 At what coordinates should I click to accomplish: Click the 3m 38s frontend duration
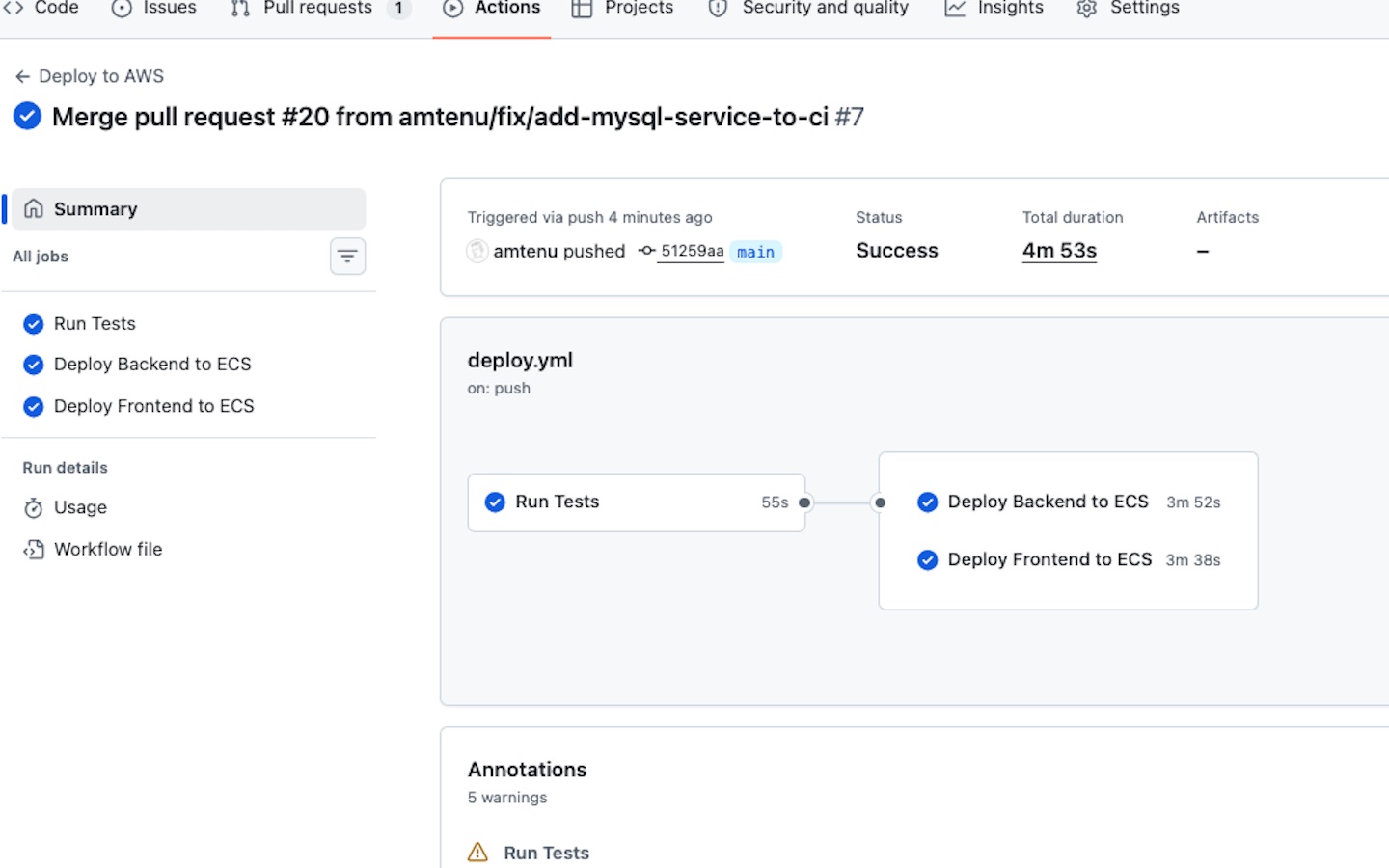1193,560
